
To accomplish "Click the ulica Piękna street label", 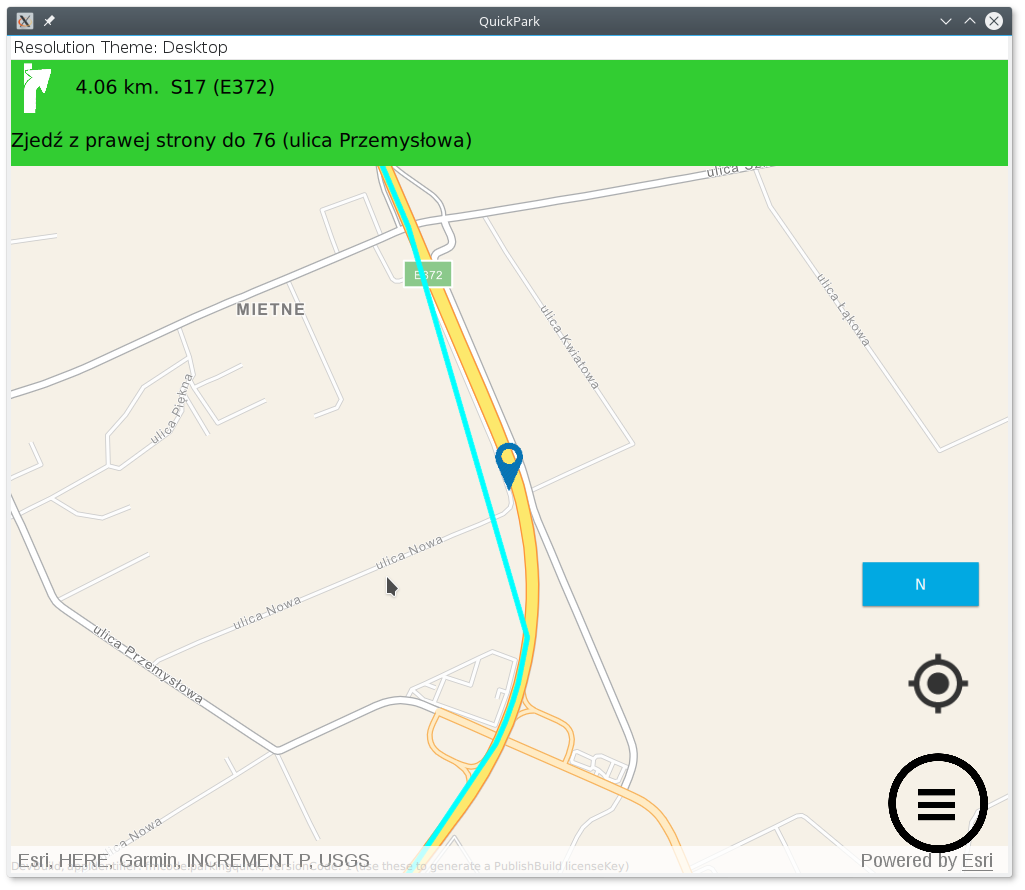I will tap(172, 409).
